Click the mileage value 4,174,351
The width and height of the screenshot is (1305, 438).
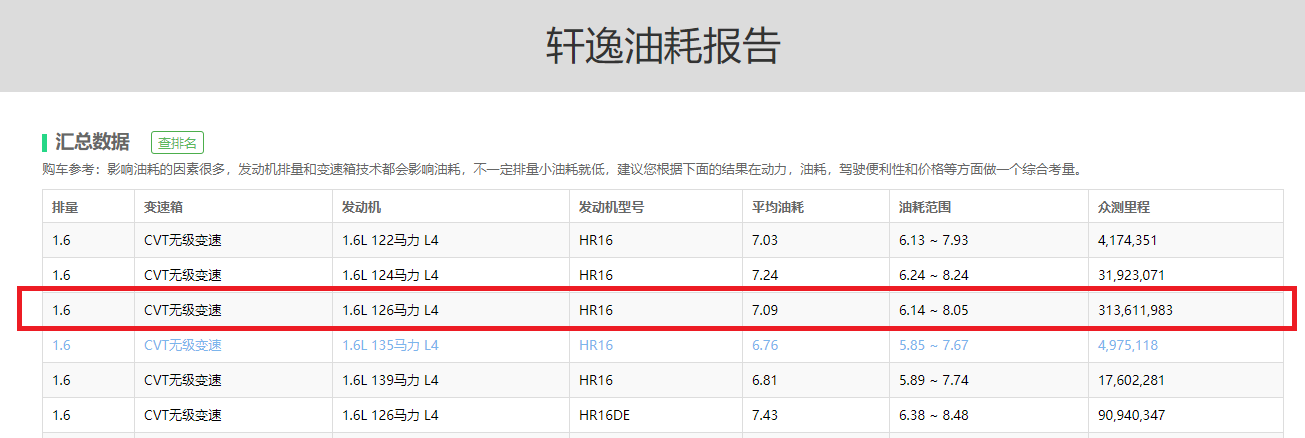tap(1127, 240)
